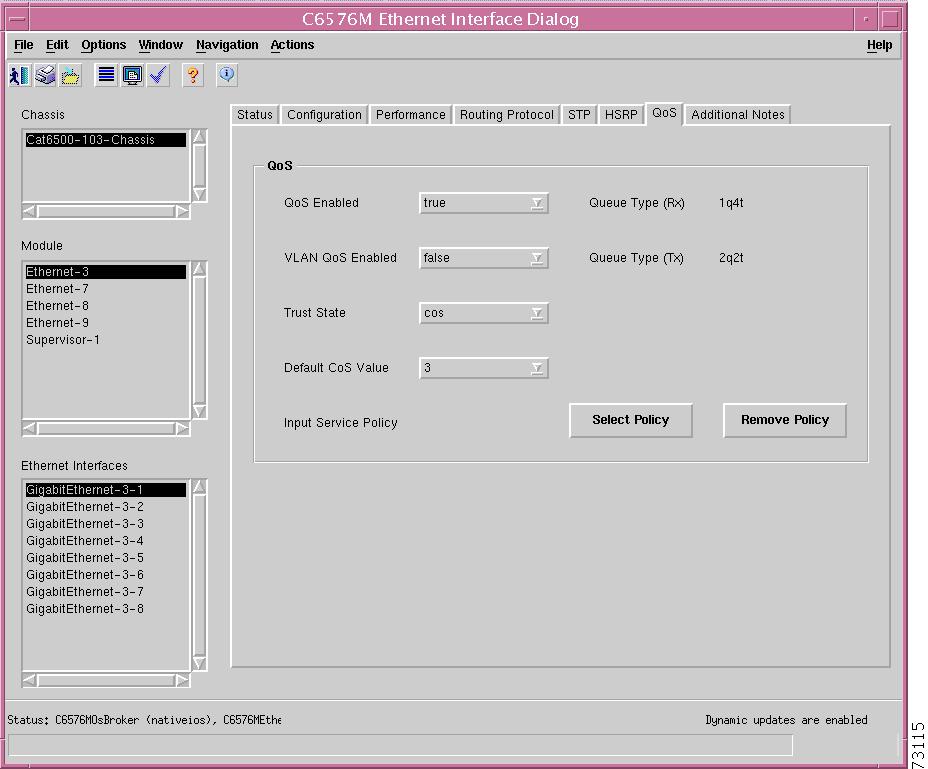Click Module list scroll-up arrow
This screenshot has height=769, width=928.
coord(199,268)
